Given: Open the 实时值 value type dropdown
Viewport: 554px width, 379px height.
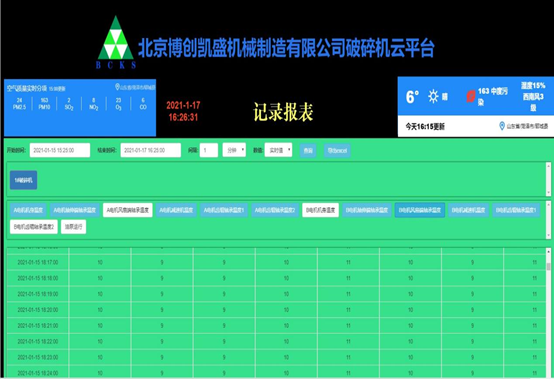Looking at the screenshot, I should click(278, 150).
